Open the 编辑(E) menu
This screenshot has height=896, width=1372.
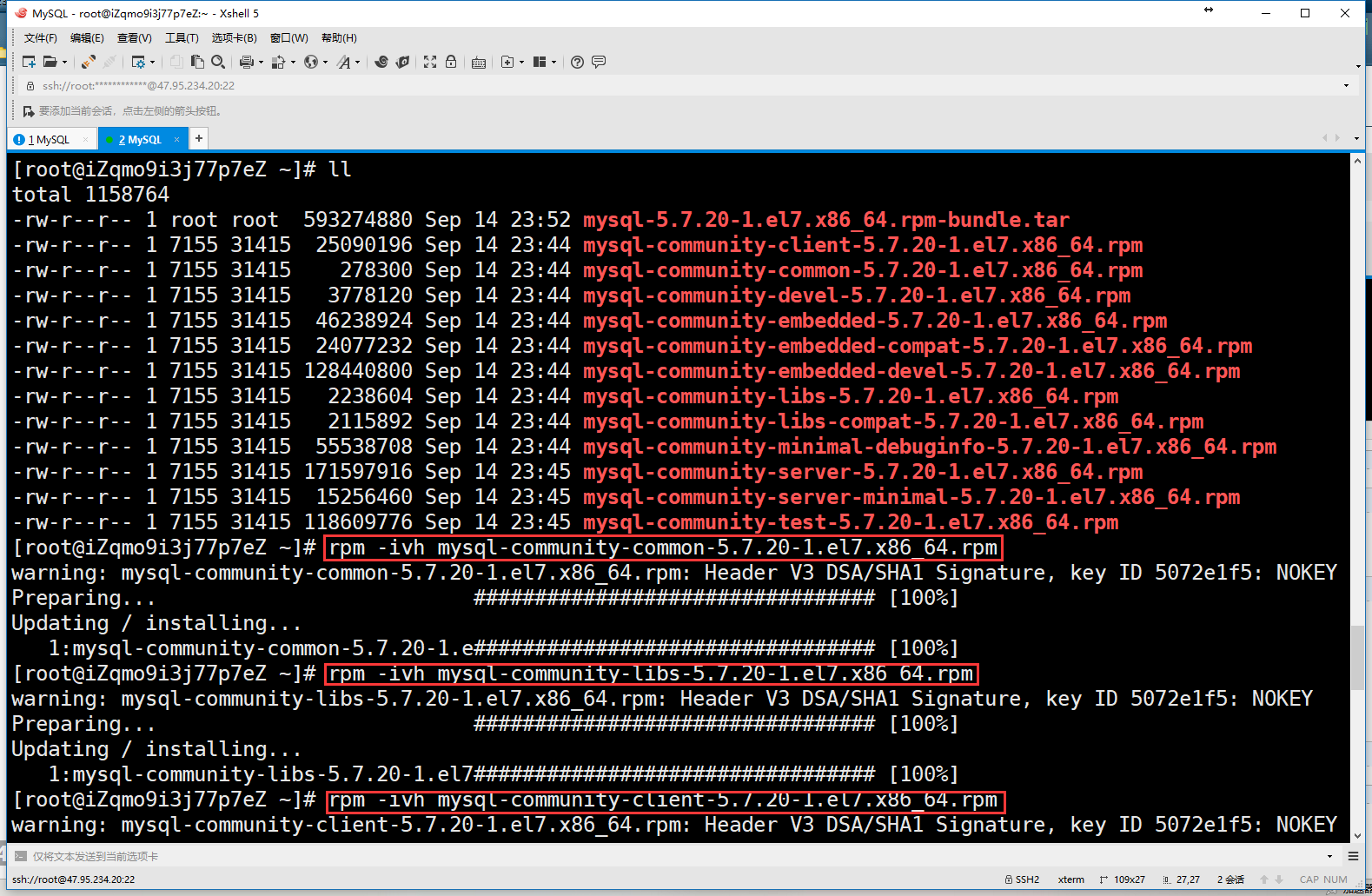[x=87, y=38]
